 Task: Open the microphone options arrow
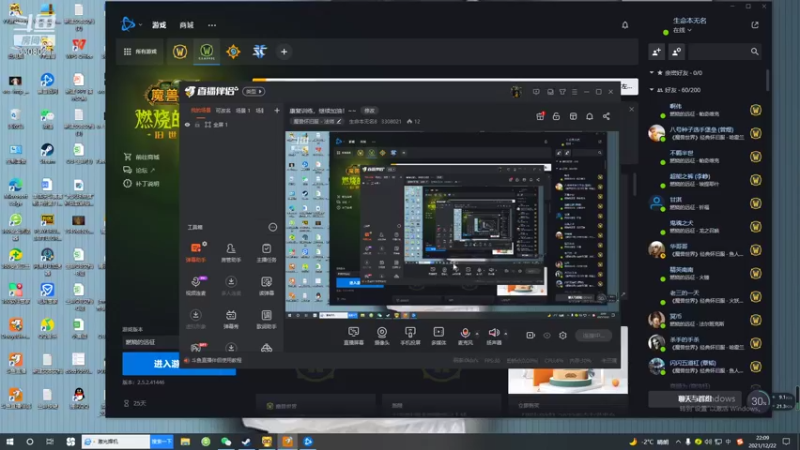tap(477, 334)
